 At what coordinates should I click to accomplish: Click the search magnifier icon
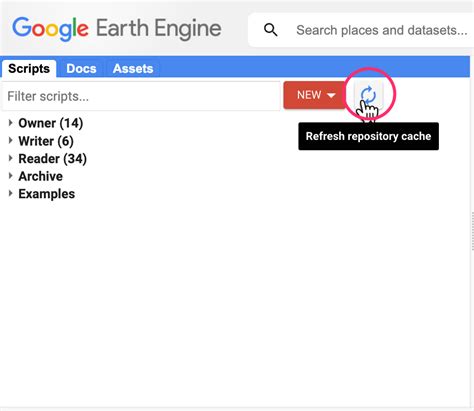tap(270, 30)
